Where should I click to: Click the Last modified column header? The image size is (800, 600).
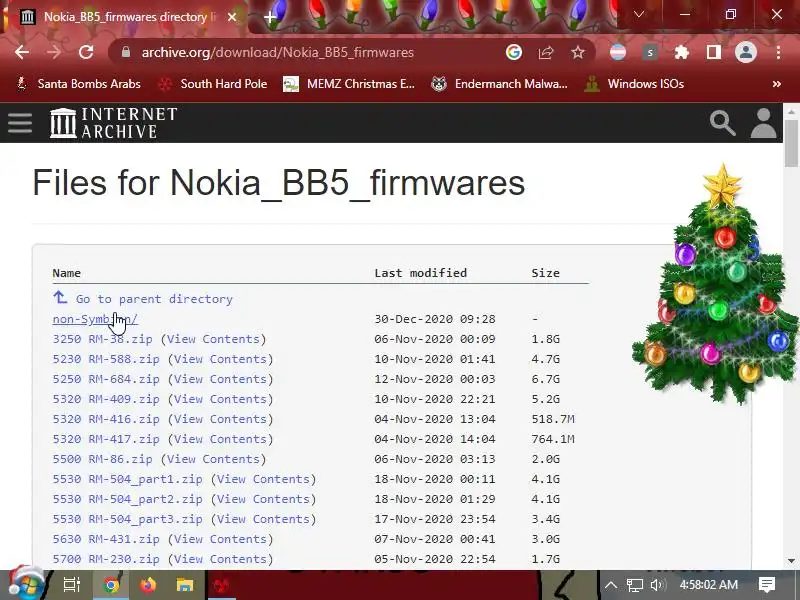point(420,273)
